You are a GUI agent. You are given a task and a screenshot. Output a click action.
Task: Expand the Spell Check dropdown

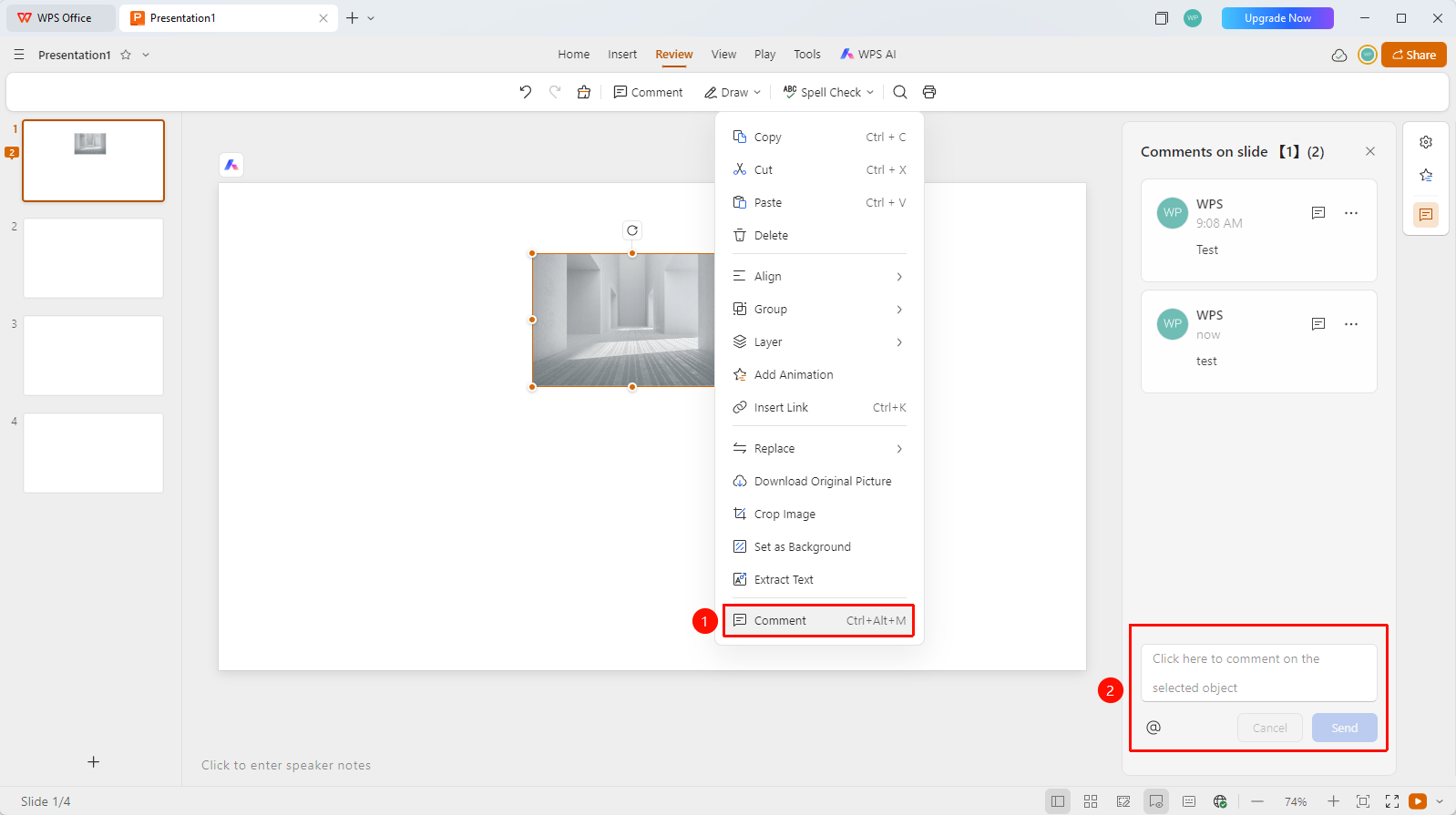tap(870, 93)
